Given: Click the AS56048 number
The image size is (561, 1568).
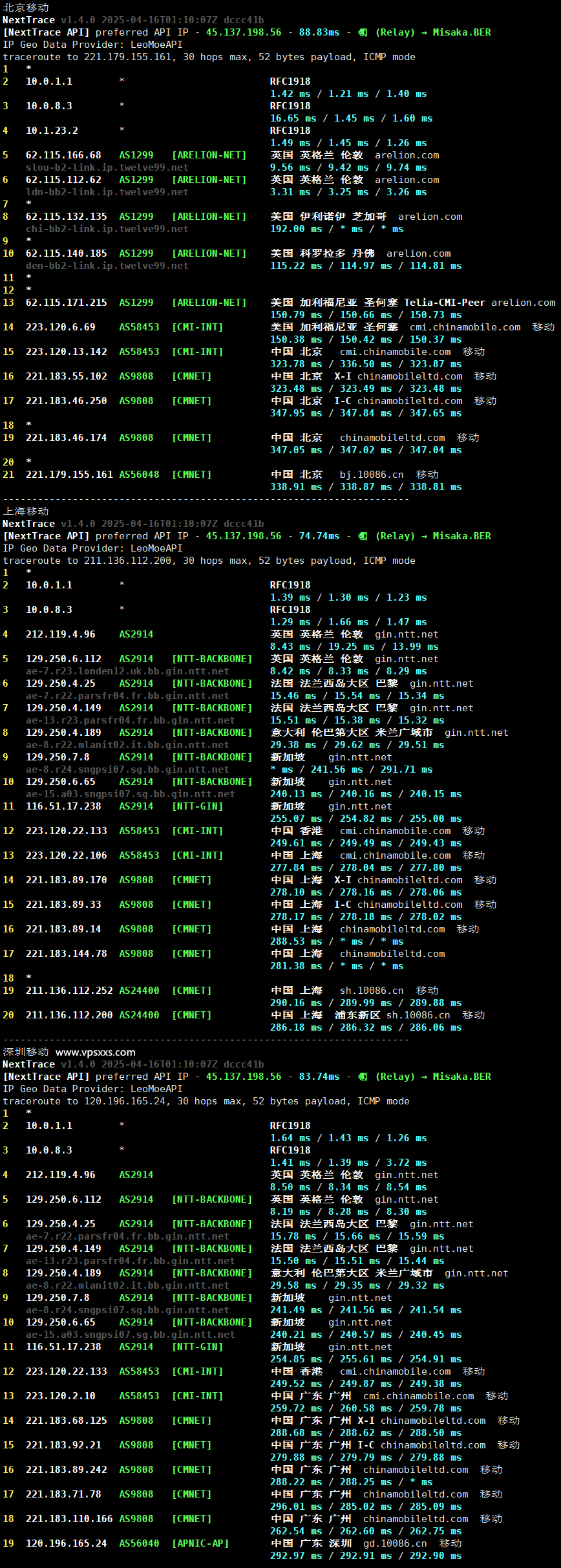Looking at the screenshot, I should (x=139, y=475).
